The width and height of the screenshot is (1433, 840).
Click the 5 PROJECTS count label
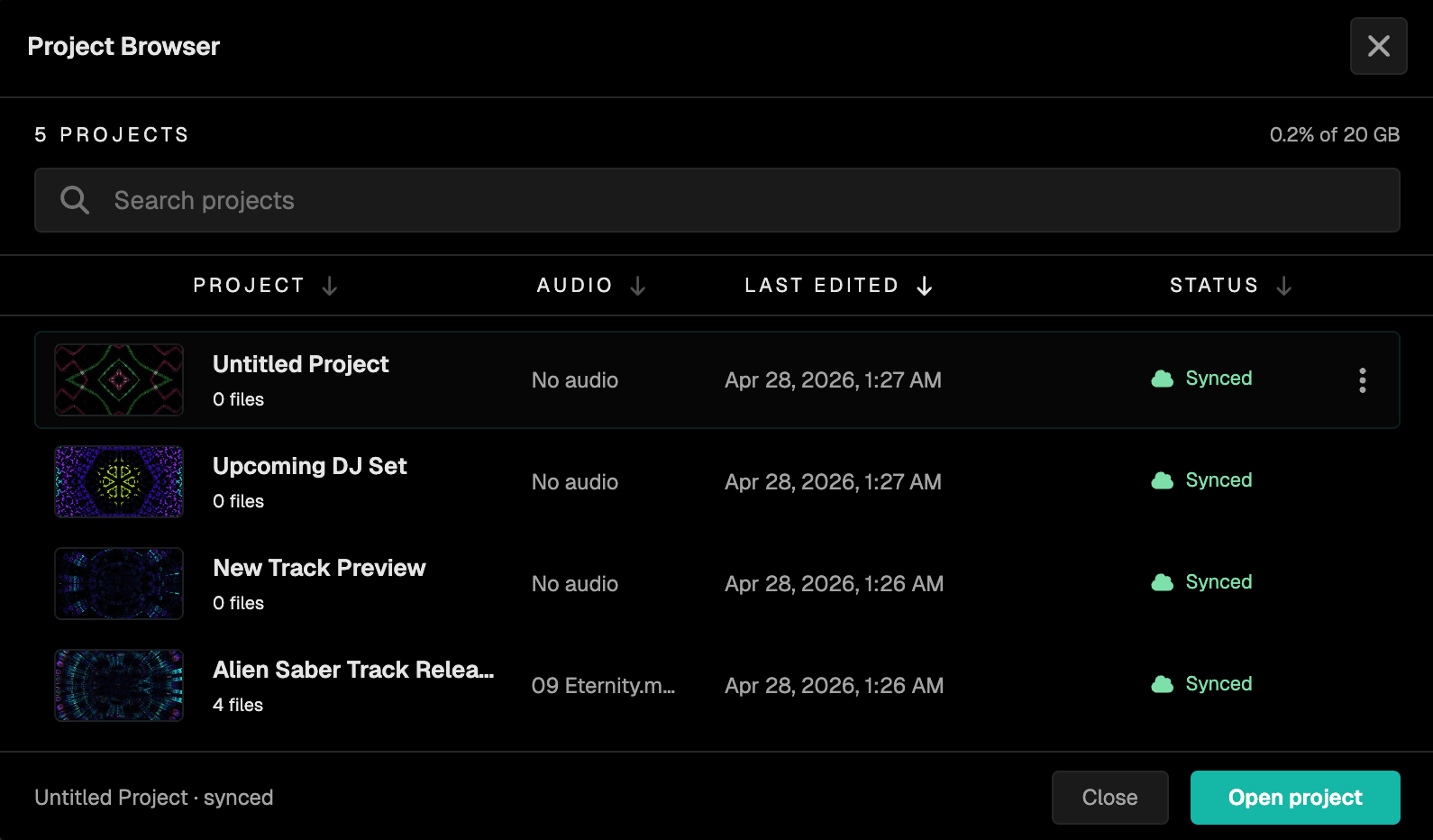[x=112, y=134]
